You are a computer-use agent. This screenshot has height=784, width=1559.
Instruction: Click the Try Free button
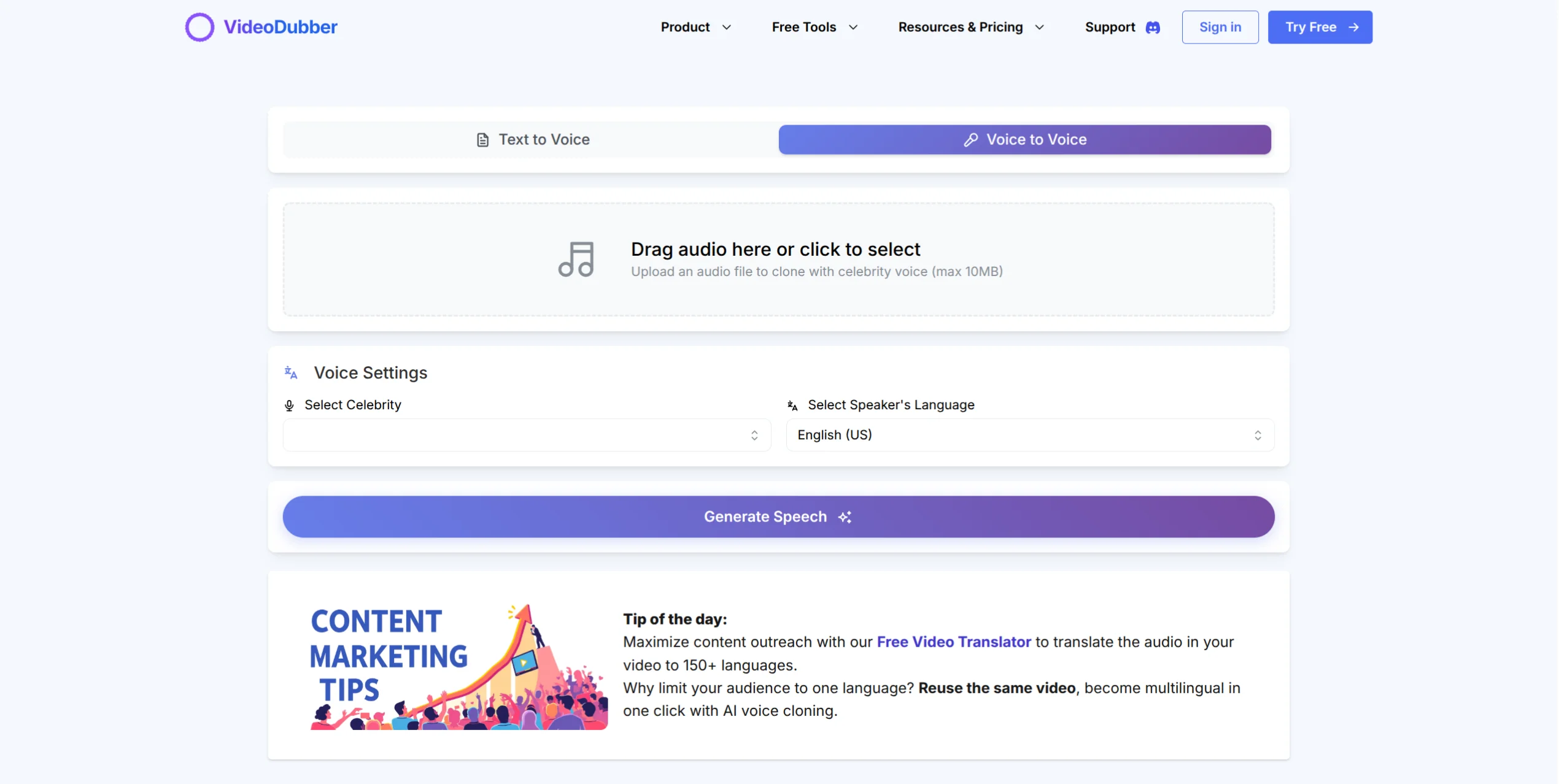pyautogui.click(x=1320, y=28)
